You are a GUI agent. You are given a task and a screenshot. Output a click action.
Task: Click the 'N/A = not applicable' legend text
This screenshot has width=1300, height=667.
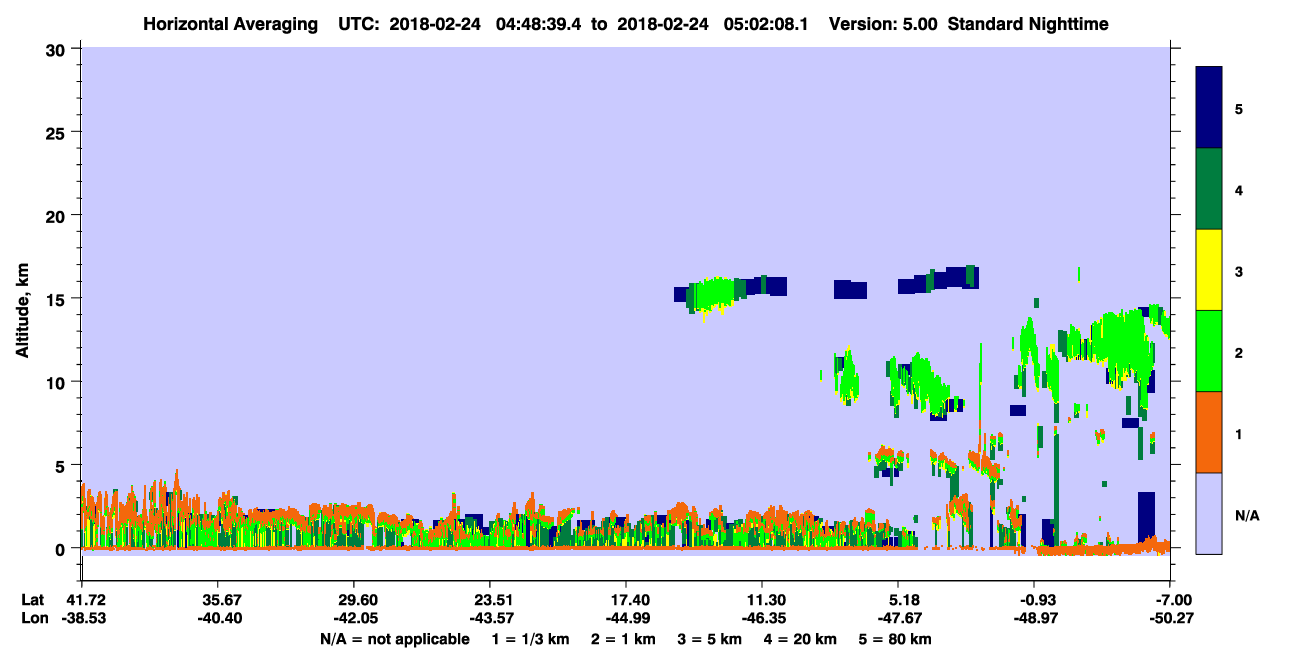coord(395,639)
